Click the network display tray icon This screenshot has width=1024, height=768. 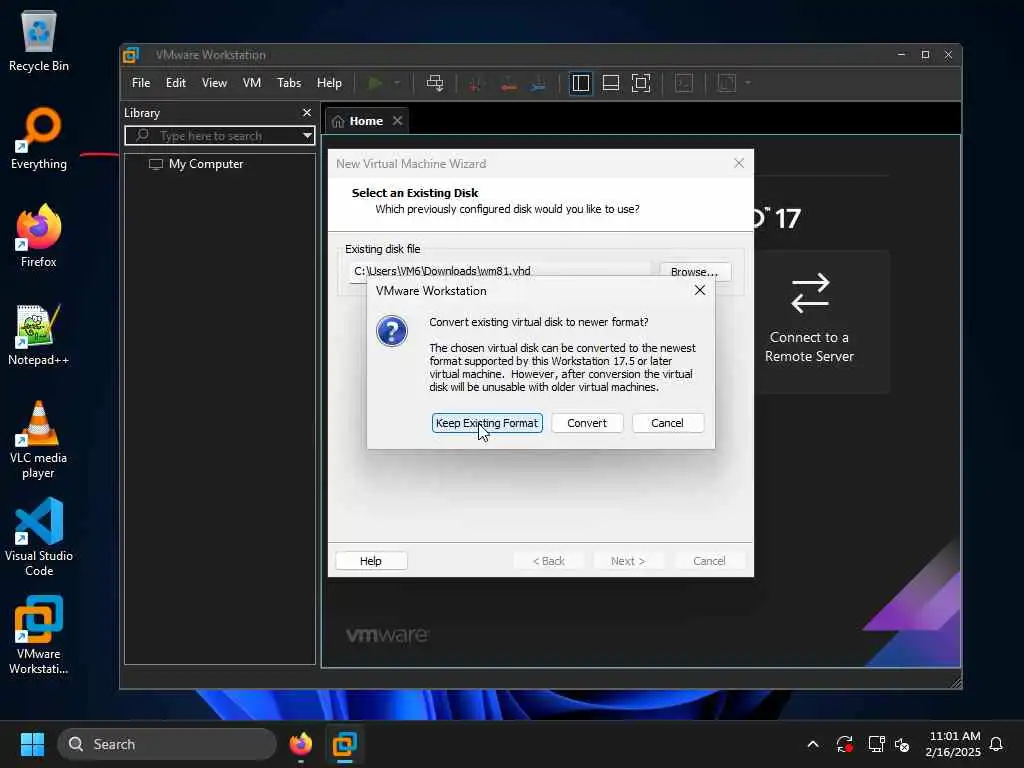pos(876,744)
